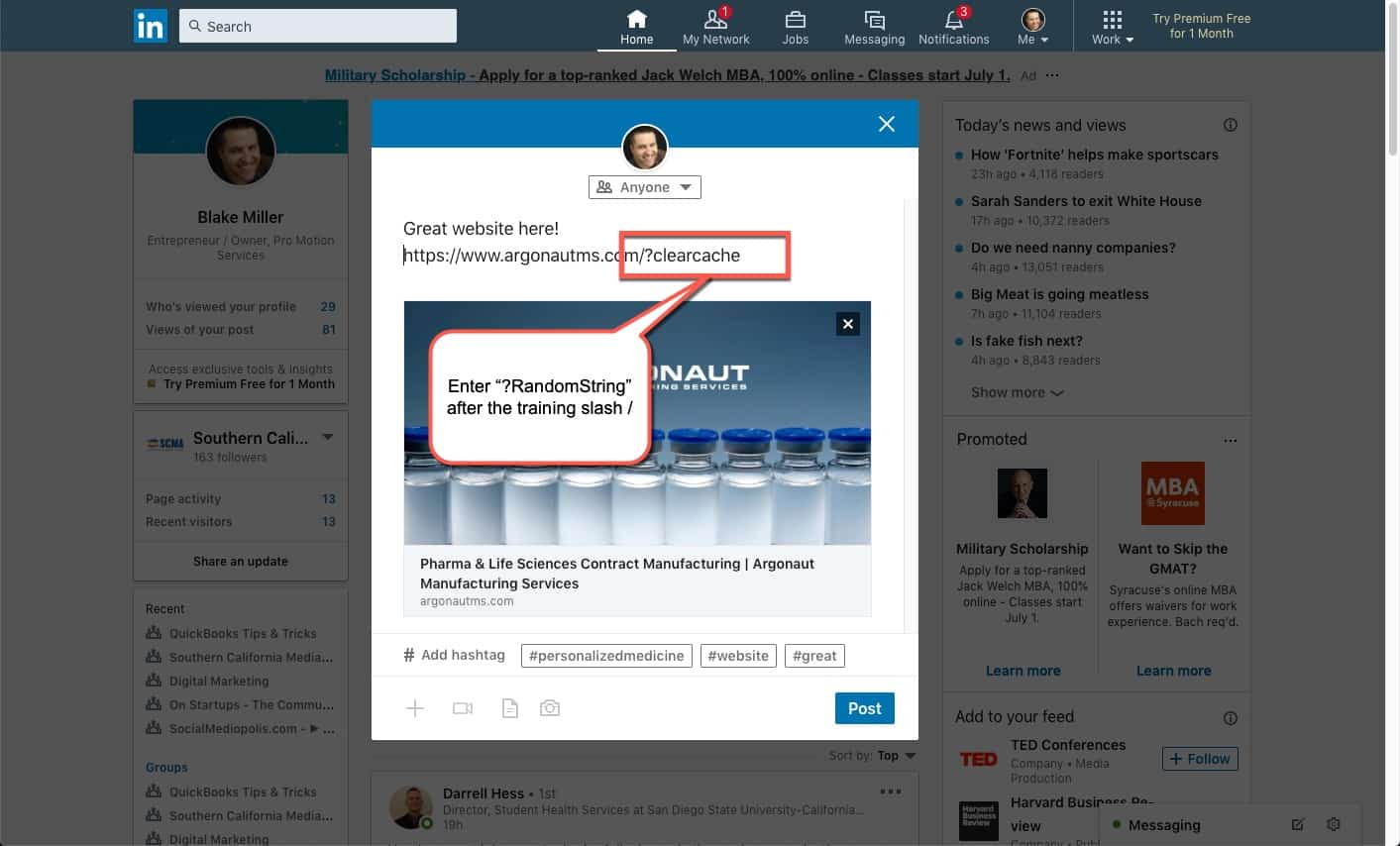Image resolution: width=1400 pixels, height=846 pixels.
Task: Add the #great hashtag
Action: pyautogui.click(x=814, y=656)
